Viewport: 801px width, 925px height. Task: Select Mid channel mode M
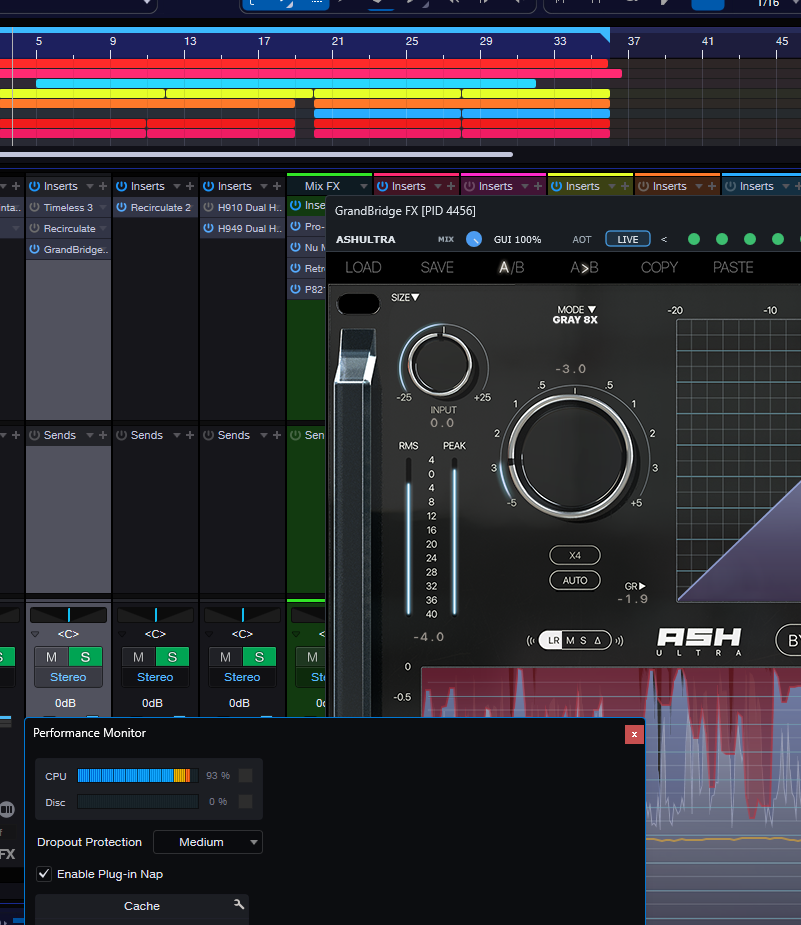[x=570, y=641]
